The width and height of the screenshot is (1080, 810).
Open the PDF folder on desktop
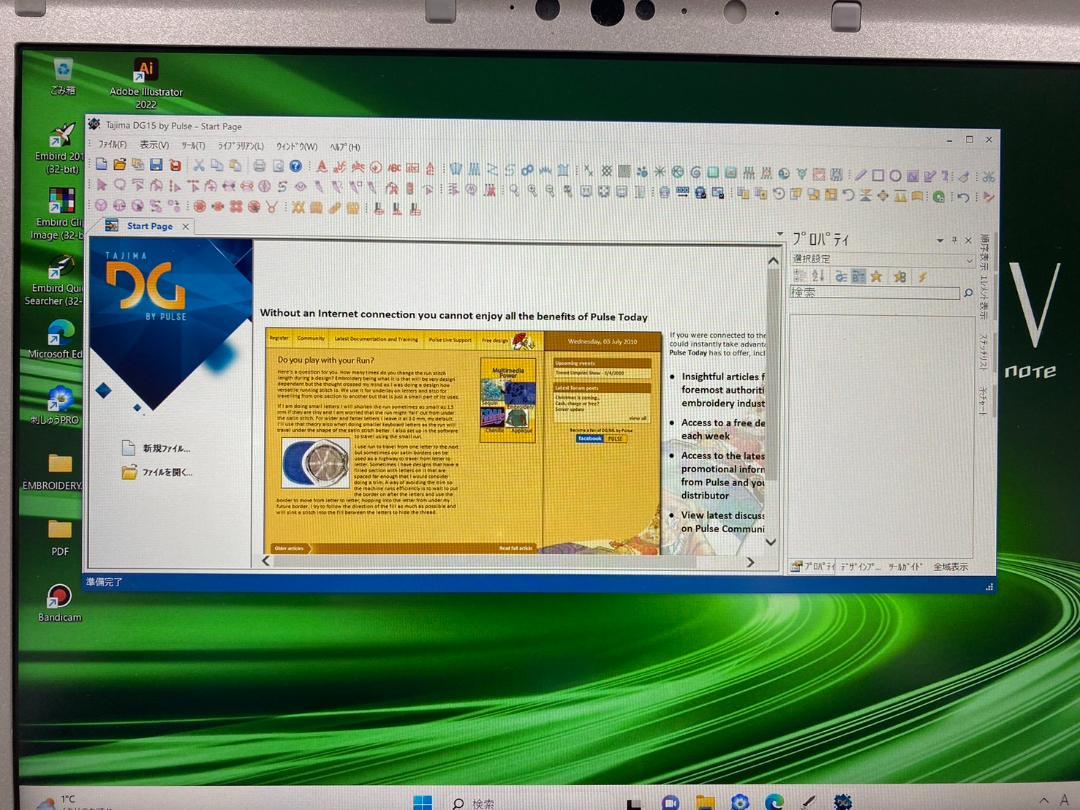pyautogui.click(x=60, y=537)
